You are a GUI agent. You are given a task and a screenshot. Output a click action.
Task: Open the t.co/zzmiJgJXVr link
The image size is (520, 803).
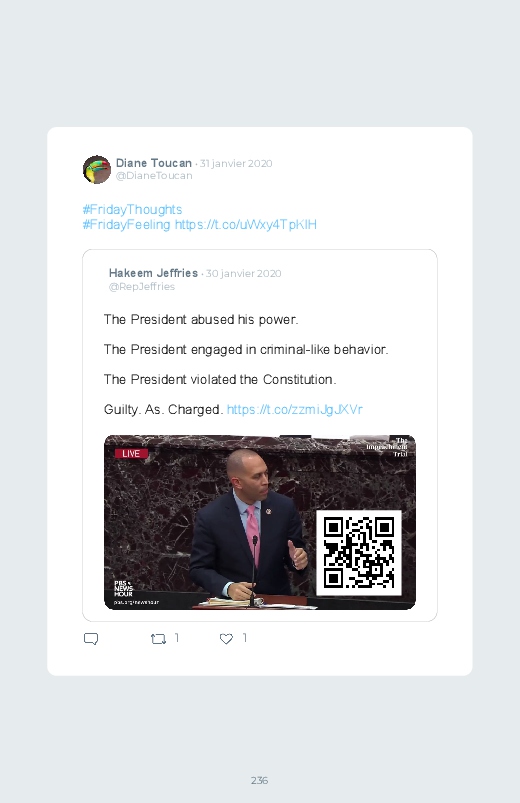(295, 409)
